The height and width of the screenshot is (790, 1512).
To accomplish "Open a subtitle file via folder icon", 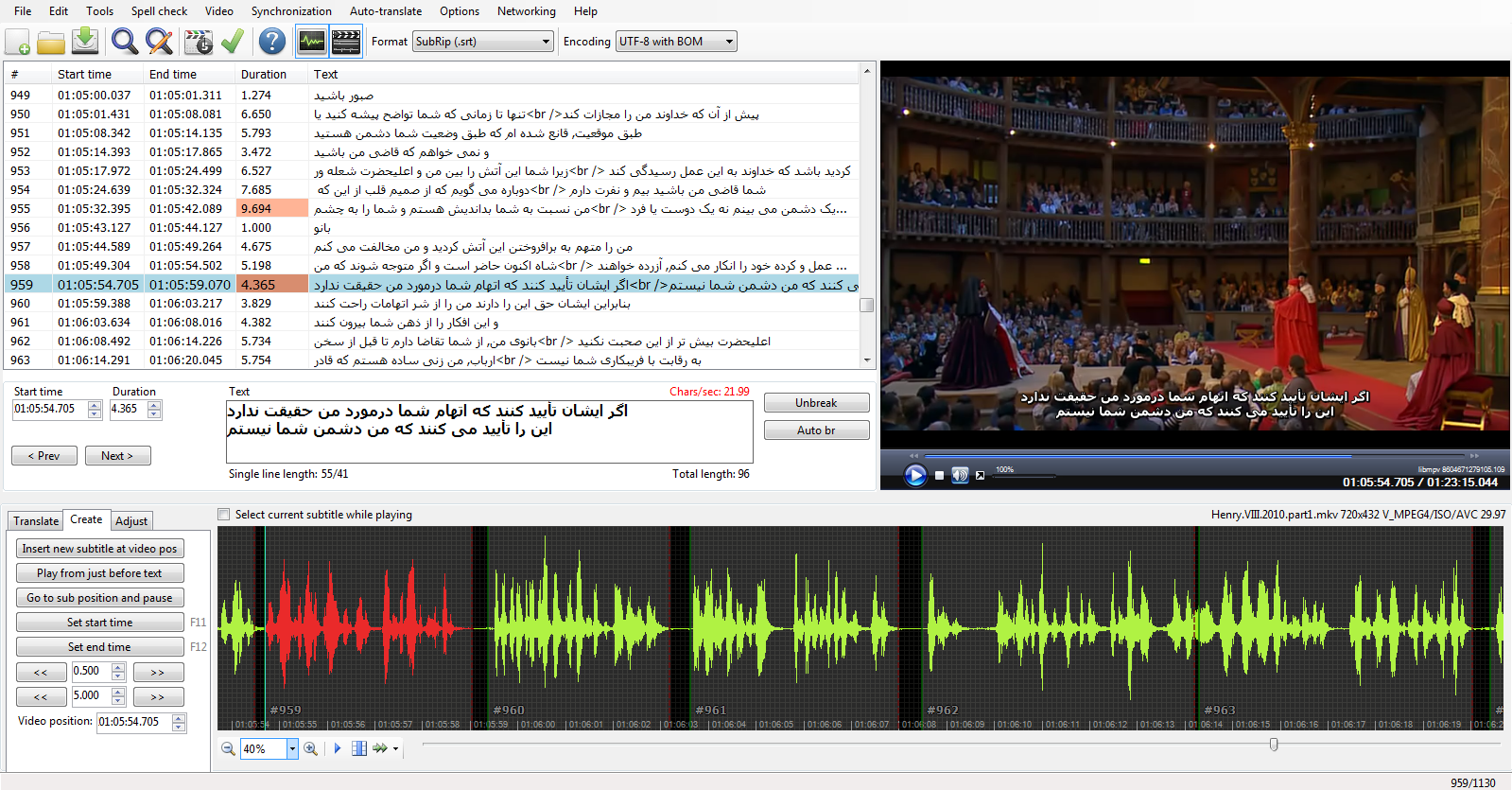I will pos(51,42).
